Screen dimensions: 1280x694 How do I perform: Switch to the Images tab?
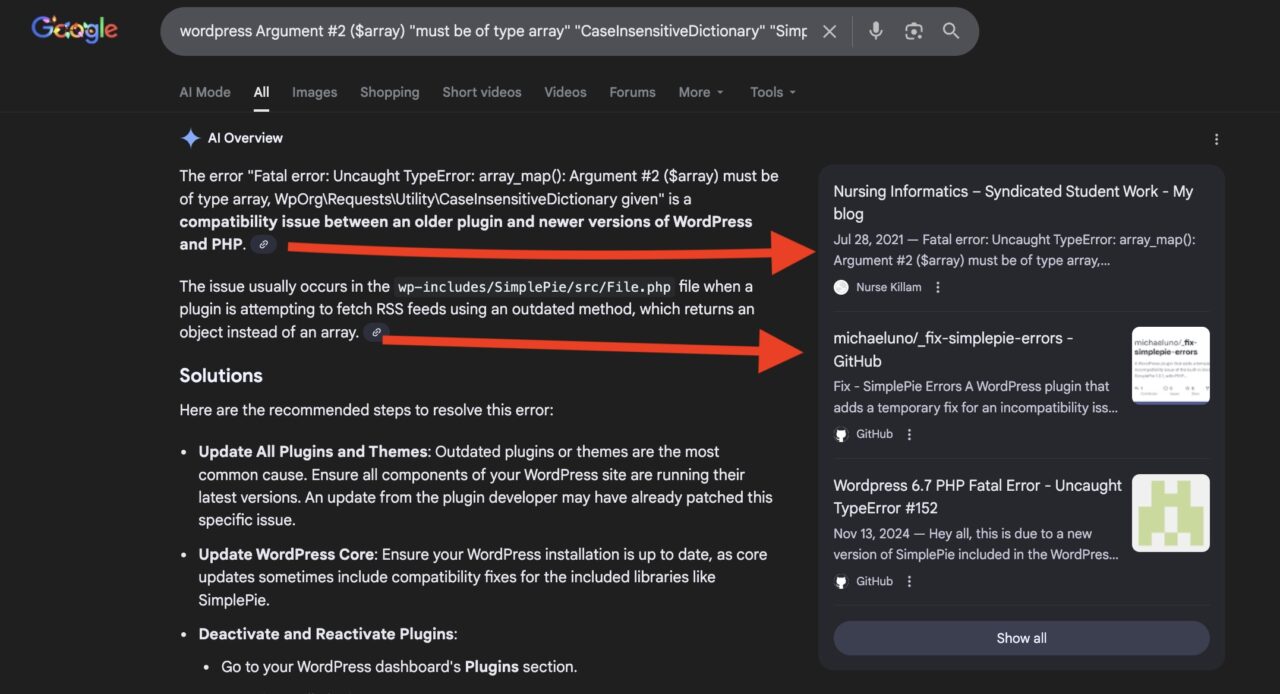click(x=314, y=92)
